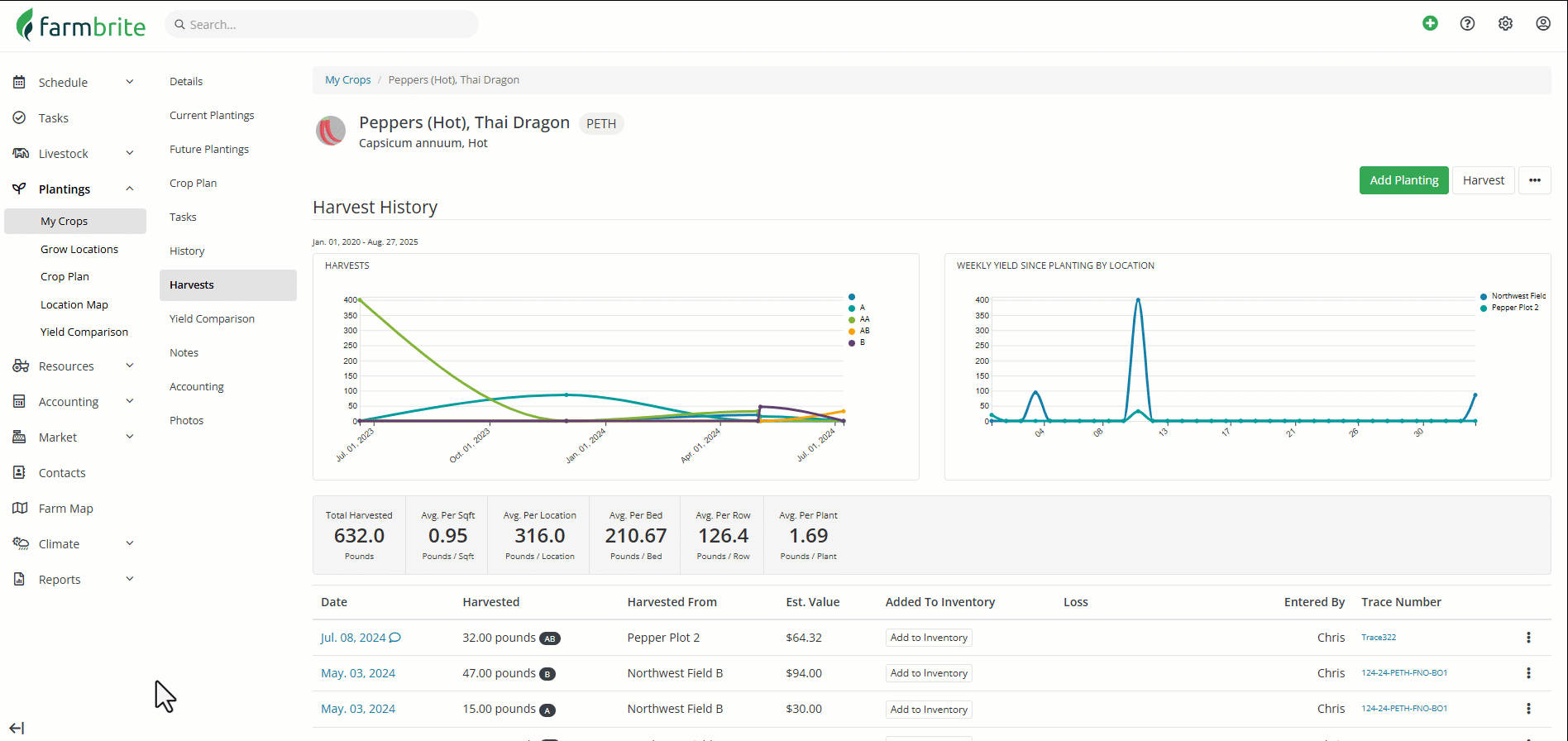Toggle Pepper Plot 2 in weekly yield legend
The width and height of the screenshot is (1568, 741).
(x=1514, y=308)
